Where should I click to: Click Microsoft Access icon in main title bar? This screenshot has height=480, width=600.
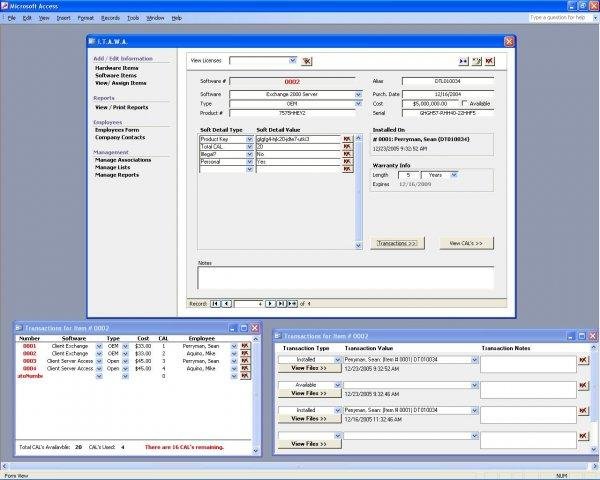5,6
